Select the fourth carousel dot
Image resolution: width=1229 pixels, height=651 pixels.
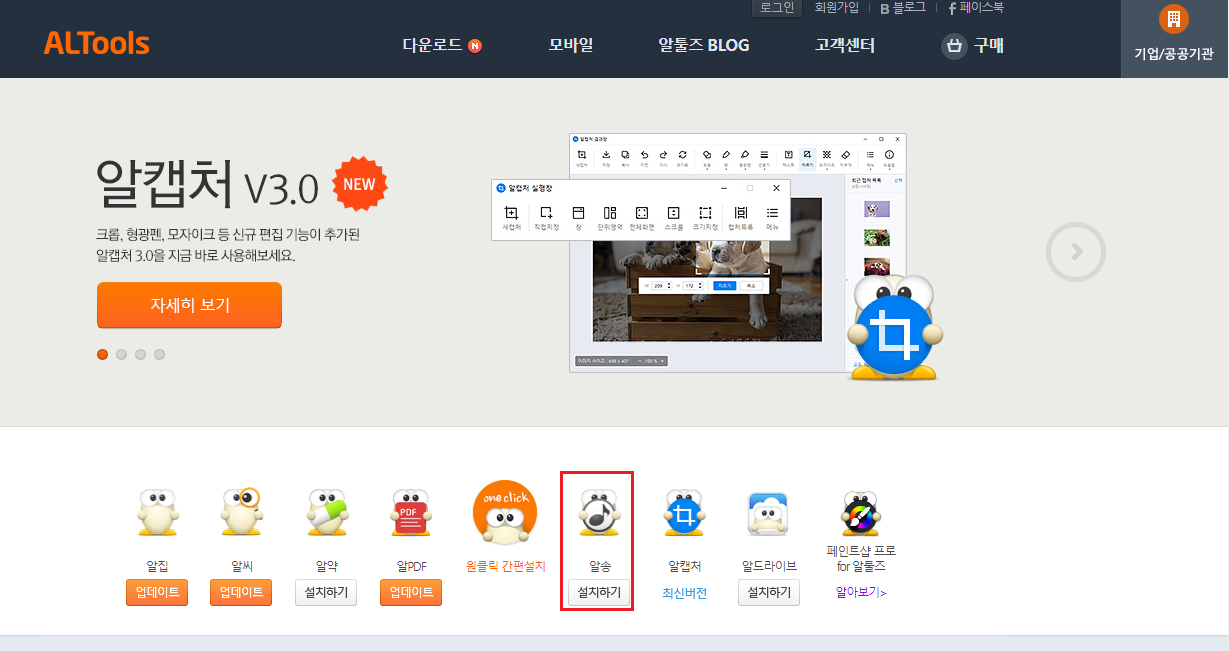click(x=159, y=354)
